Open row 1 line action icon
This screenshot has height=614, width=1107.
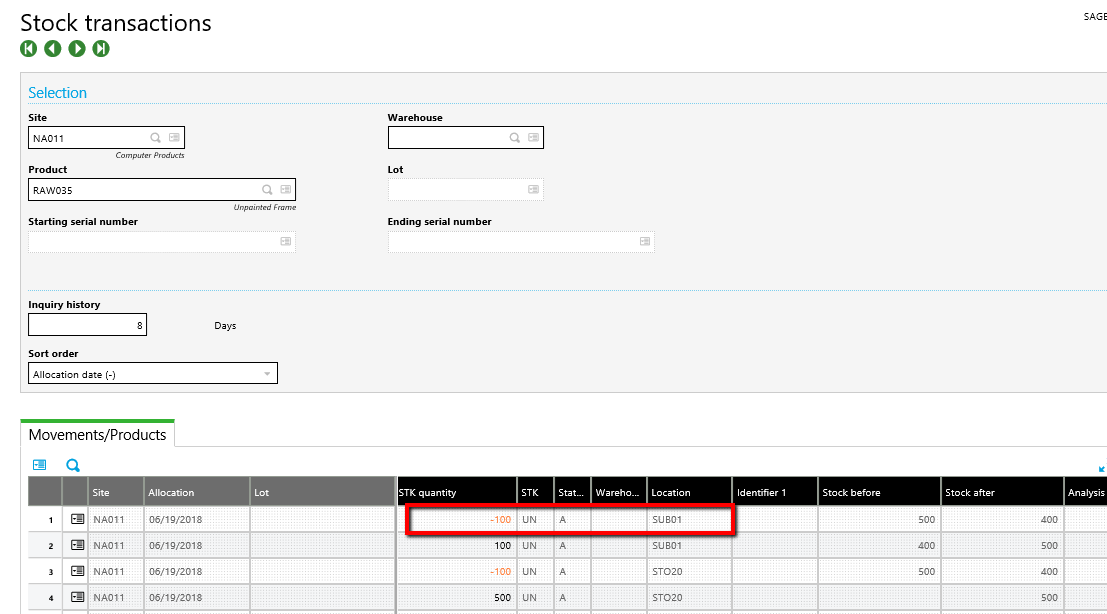click(x=77, y=519)
